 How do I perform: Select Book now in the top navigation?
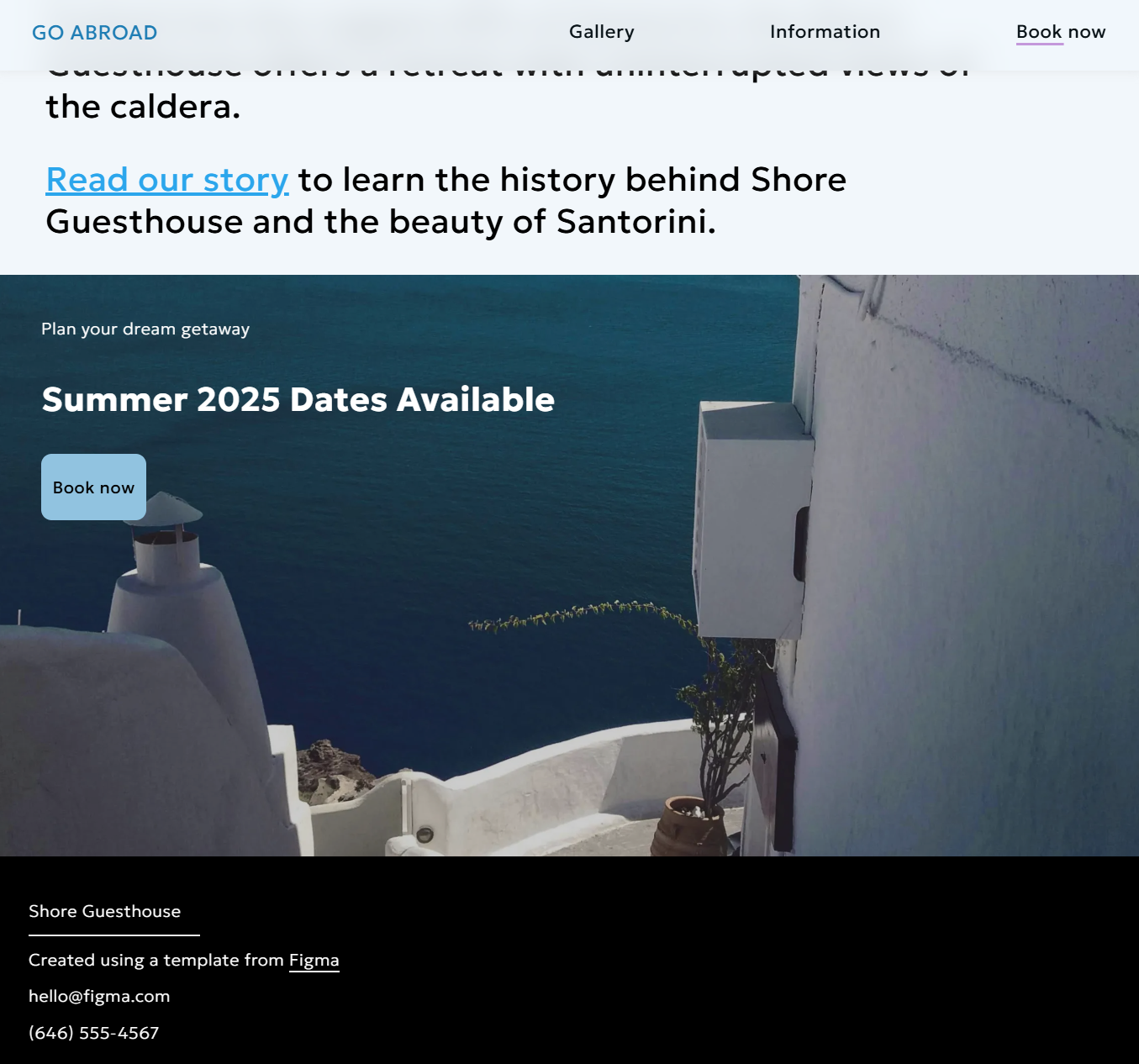click(x=1060, y=32)
